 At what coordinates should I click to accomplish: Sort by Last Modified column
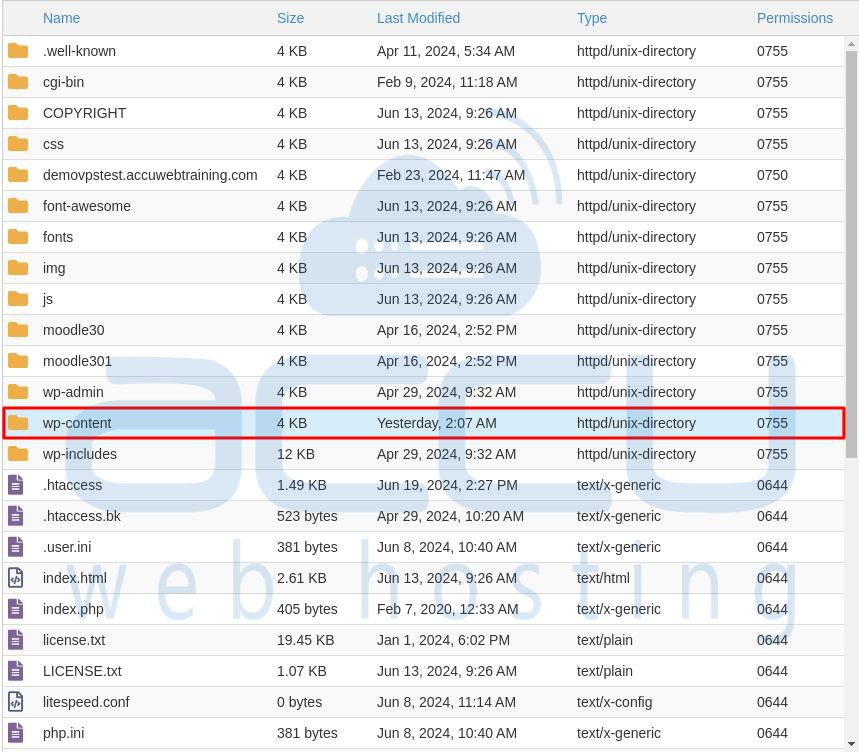pos(418,18)
